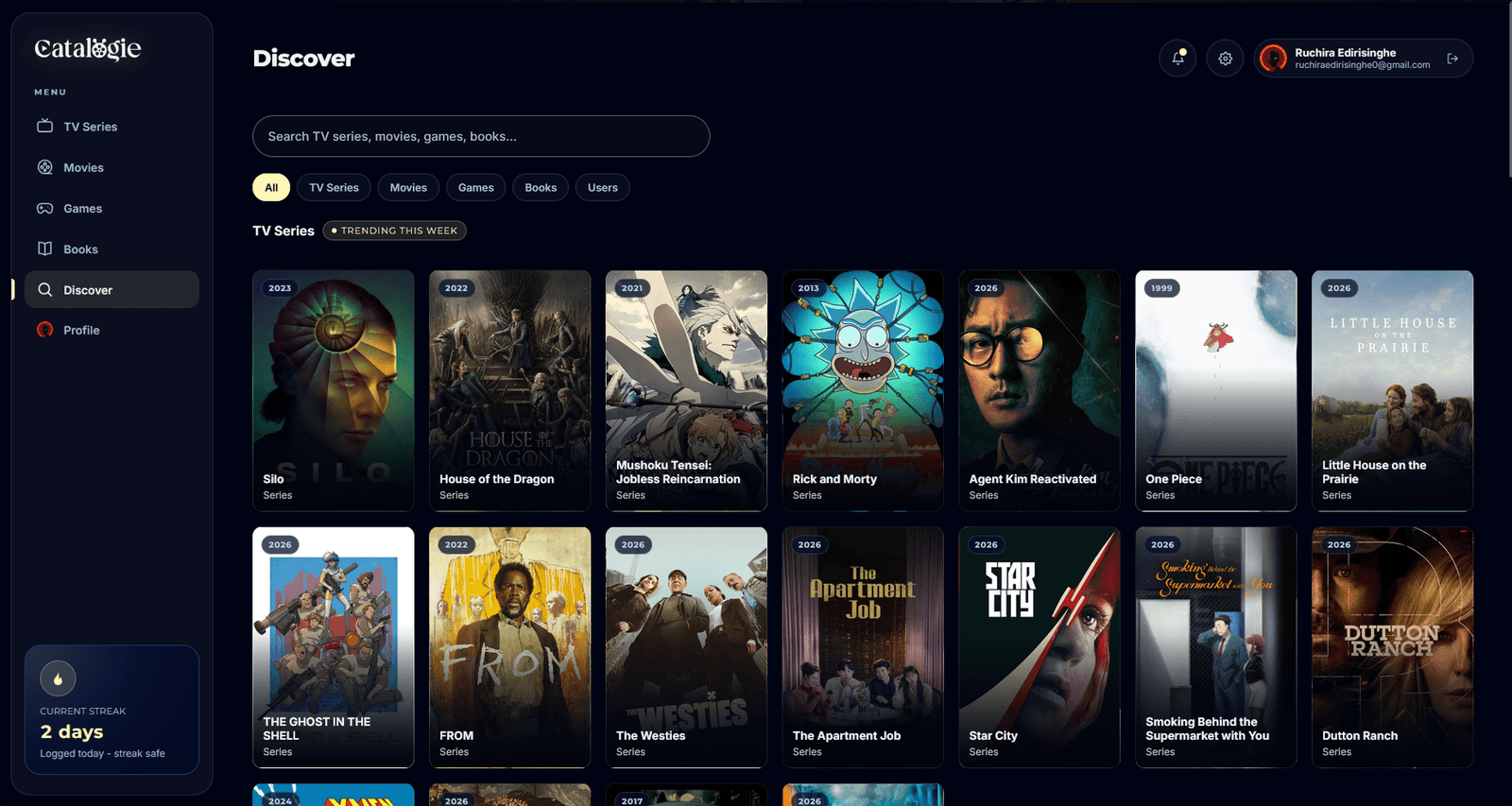Click Trending This Week badge
1512x806 pixels.
[394, 231]
